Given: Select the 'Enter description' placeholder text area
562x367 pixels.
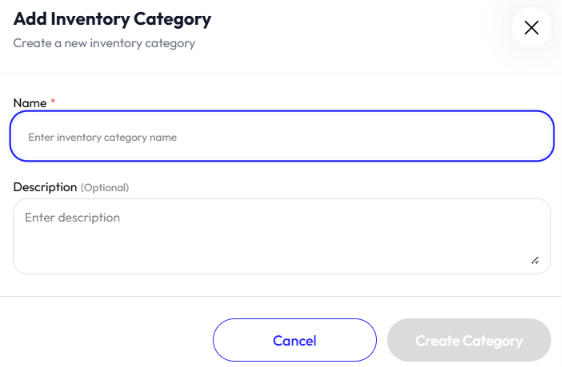Looking at the screenshot, I should [x=72, y=218].
